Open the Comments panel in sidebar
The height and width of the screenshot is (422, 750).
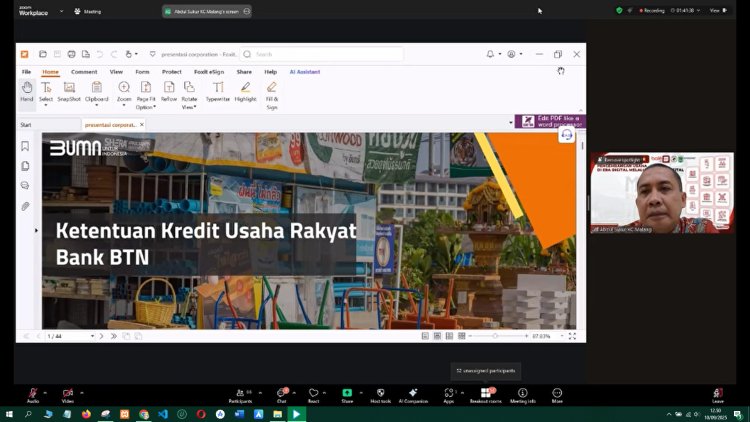click(x=25, y=185)
